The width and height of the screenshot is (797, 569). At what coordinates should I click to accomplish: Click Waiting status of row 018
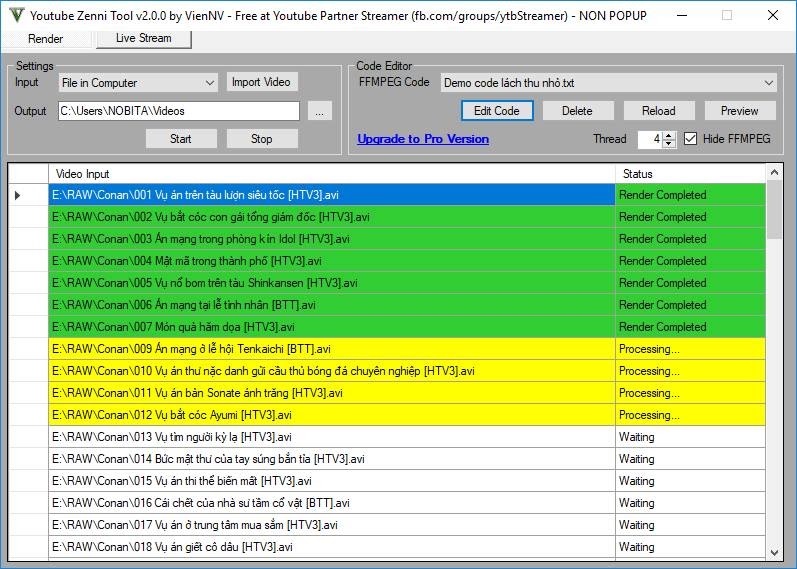pyautogui.click(x=690, y=547)
